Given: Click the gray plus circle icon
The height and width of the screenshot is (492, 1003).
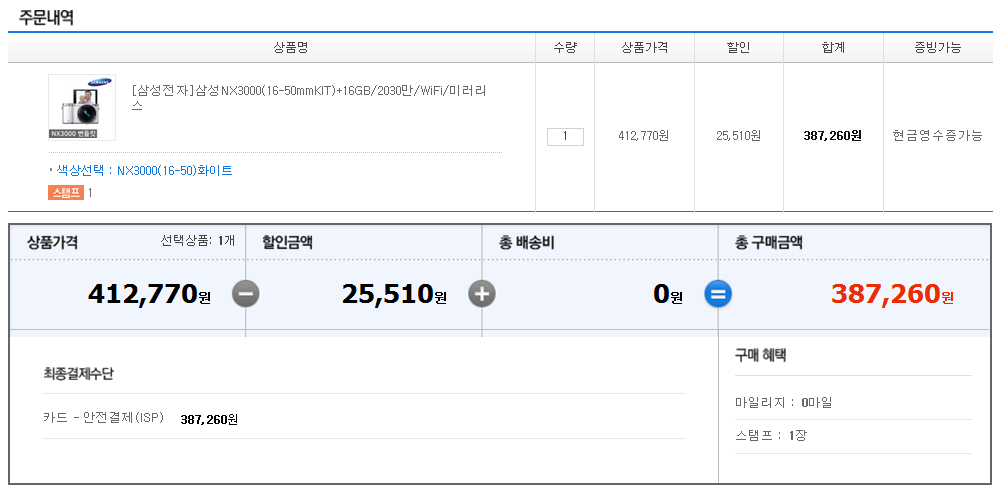Looking at the screenshot, I should click(482, 294).
